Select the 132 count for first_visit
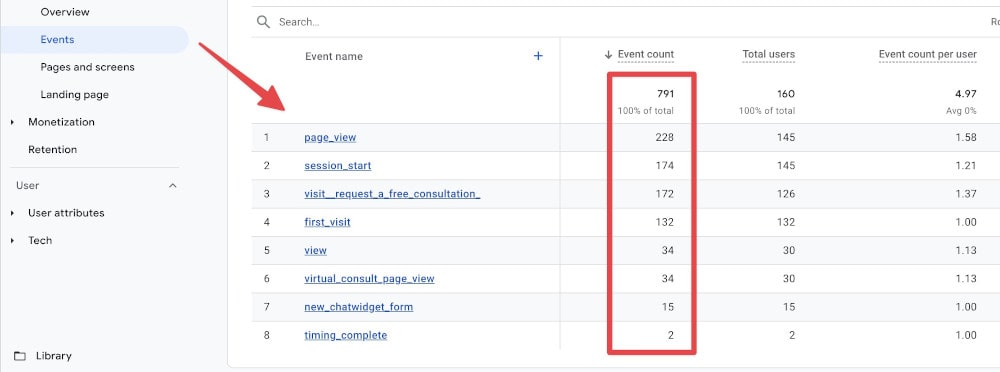 coord(665,222)
